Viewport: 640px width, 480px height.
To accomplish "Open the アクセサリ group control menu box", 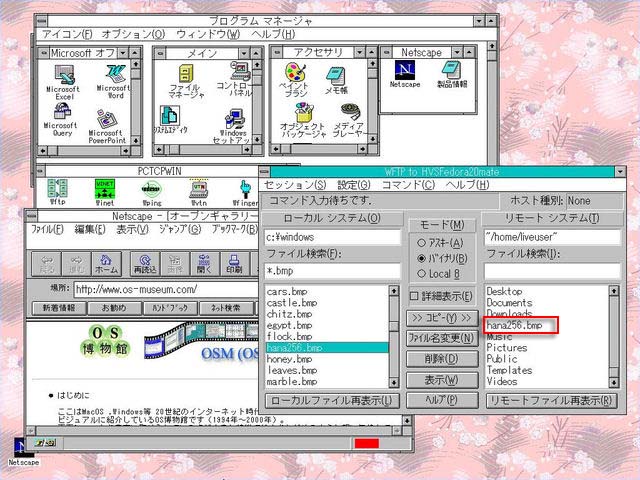I will pyautogui.click(x=276, y=52).
